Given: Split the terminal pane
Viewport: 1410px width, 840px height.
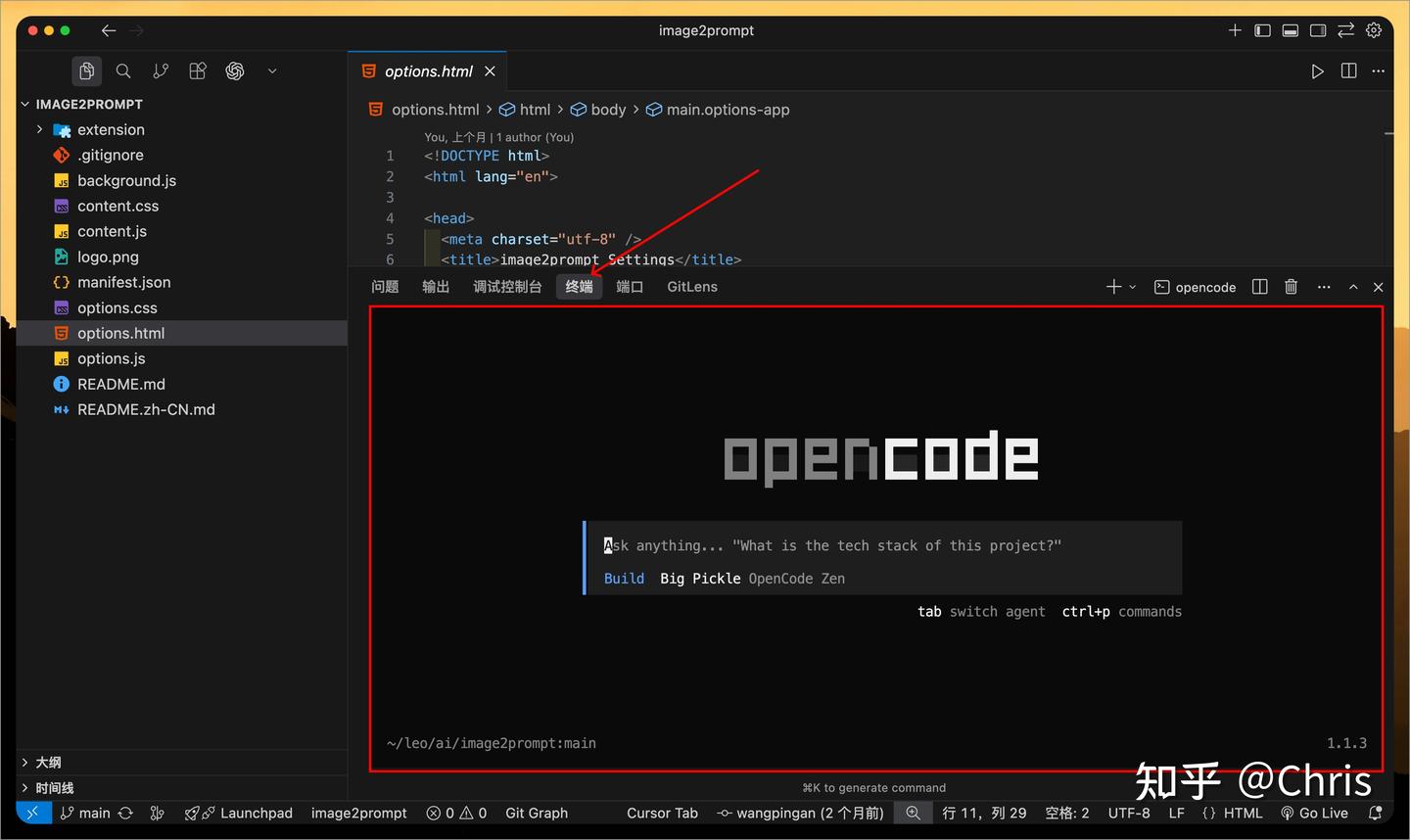Looking at the screenshot, I should [x=1260, y=287].
